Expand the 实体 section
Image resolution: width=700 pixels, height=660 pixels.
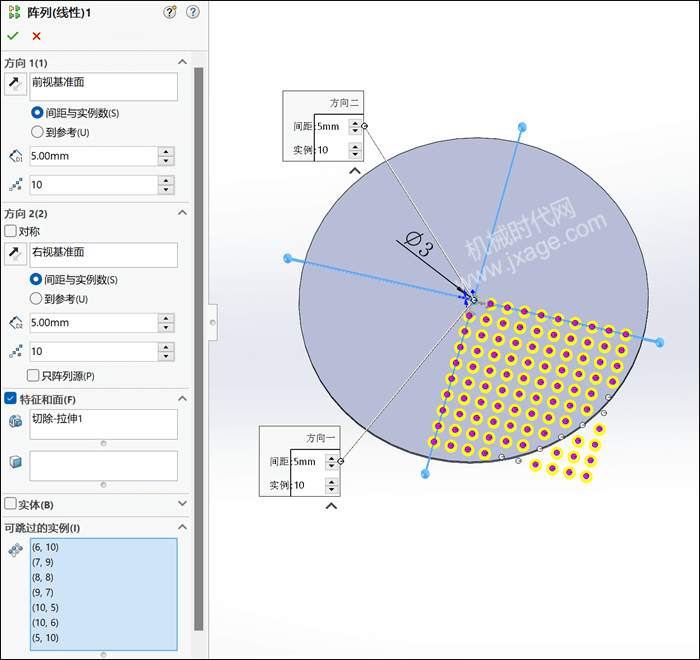click(183, 503)
